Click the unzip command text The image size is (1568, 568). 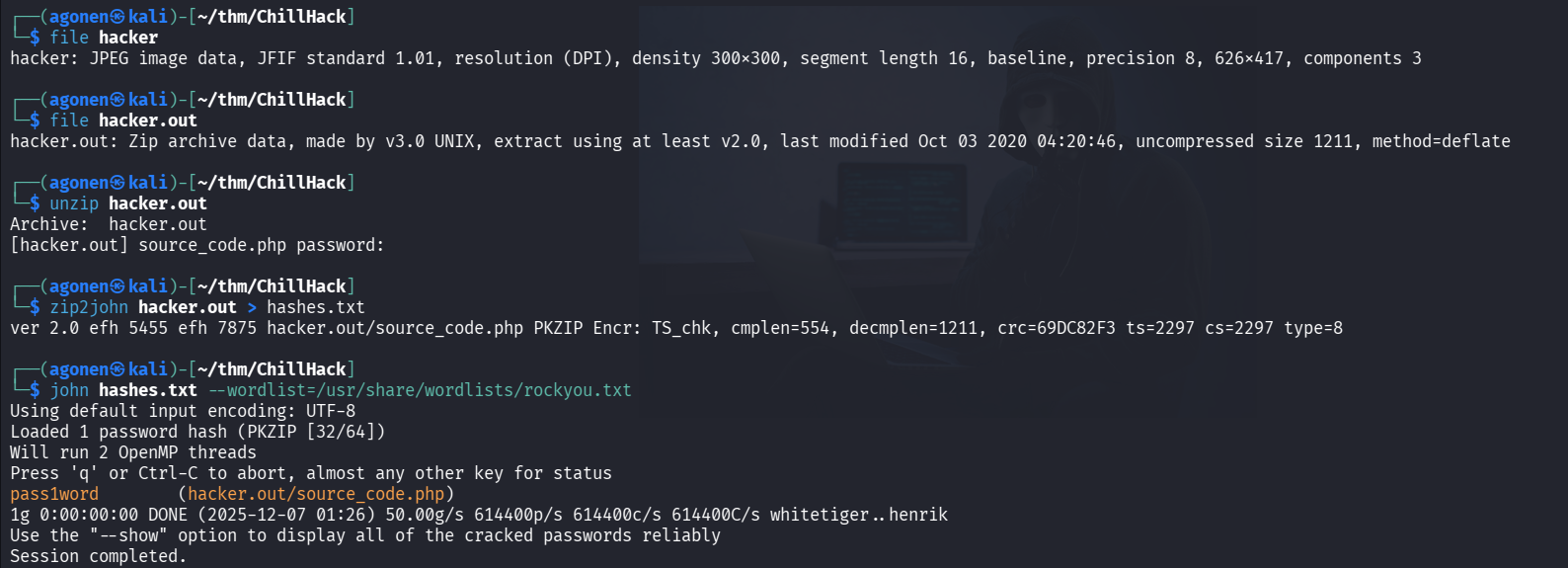pos(74,203)
